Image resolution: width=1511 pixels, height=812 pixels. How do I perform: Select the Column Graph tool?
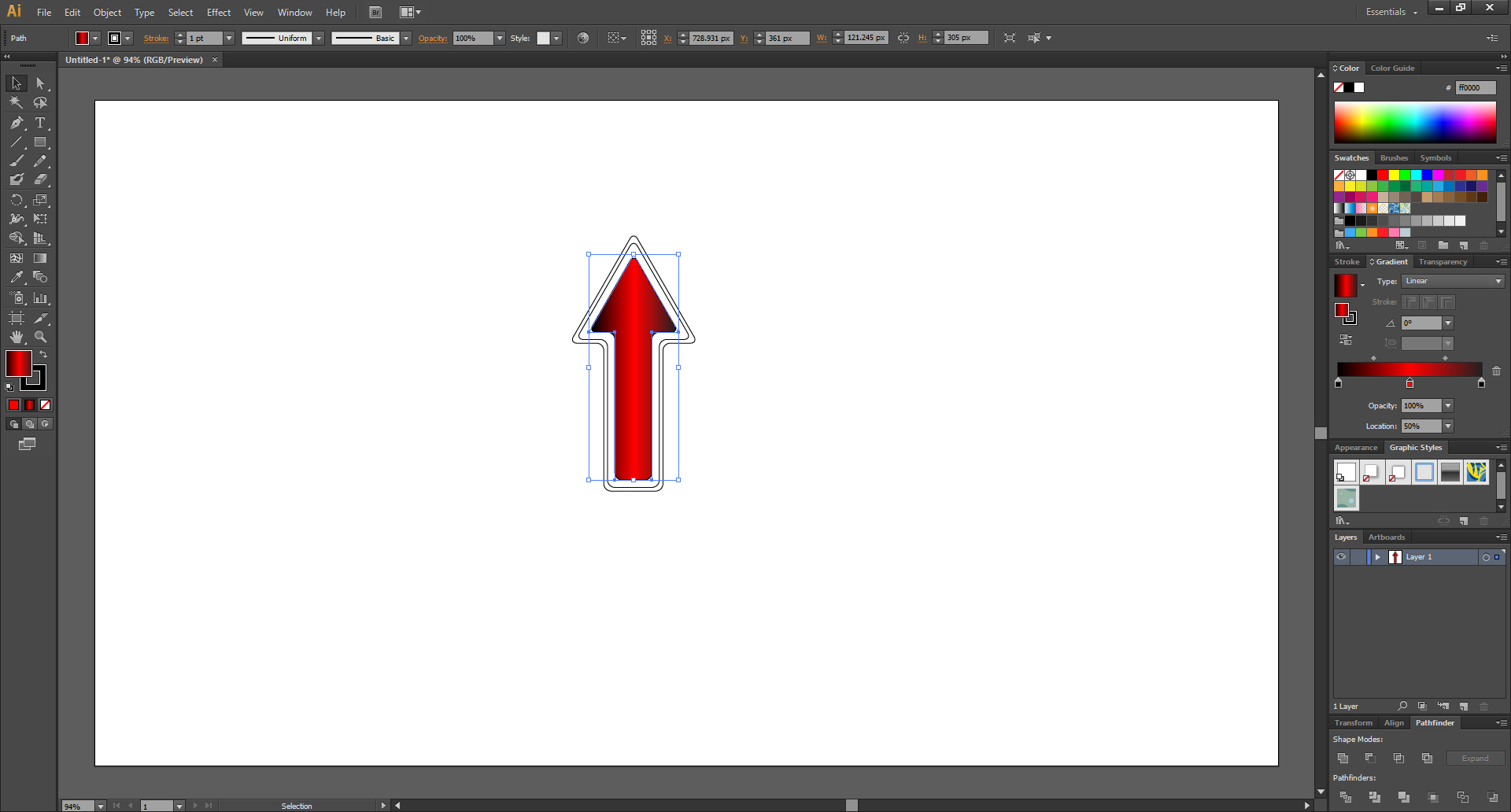tap(40, 298)
